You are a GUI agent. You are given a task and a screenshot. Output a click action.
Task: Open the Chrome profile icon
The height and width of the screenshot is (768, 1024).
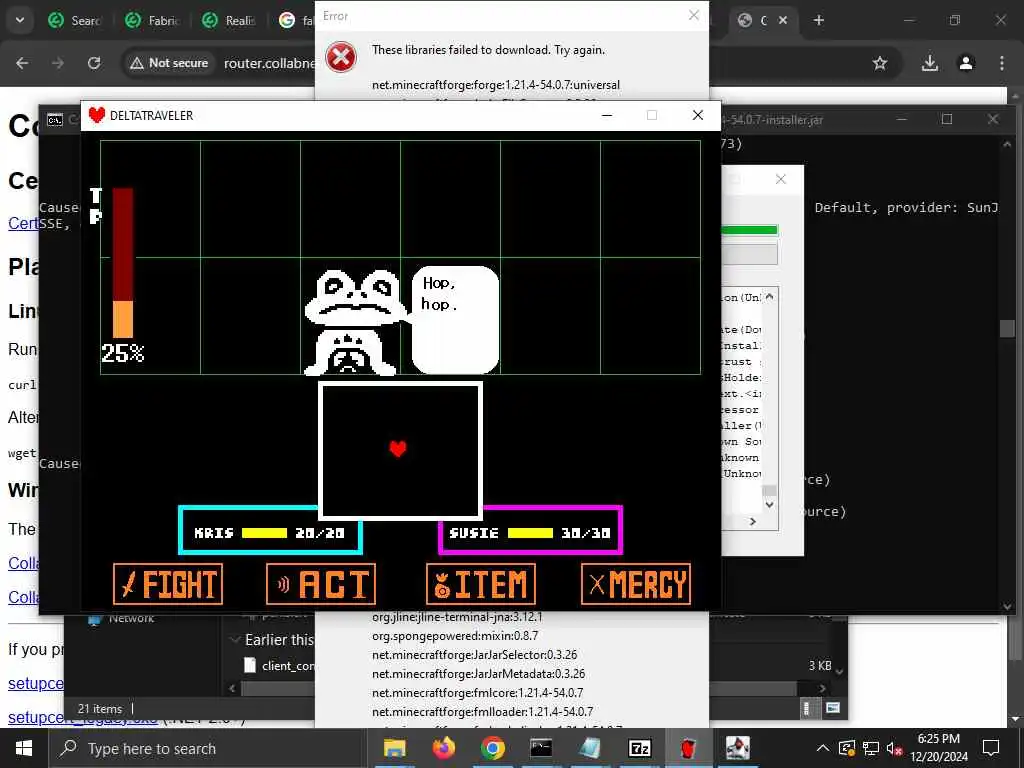pyautogui.click(x=966, y=63)
